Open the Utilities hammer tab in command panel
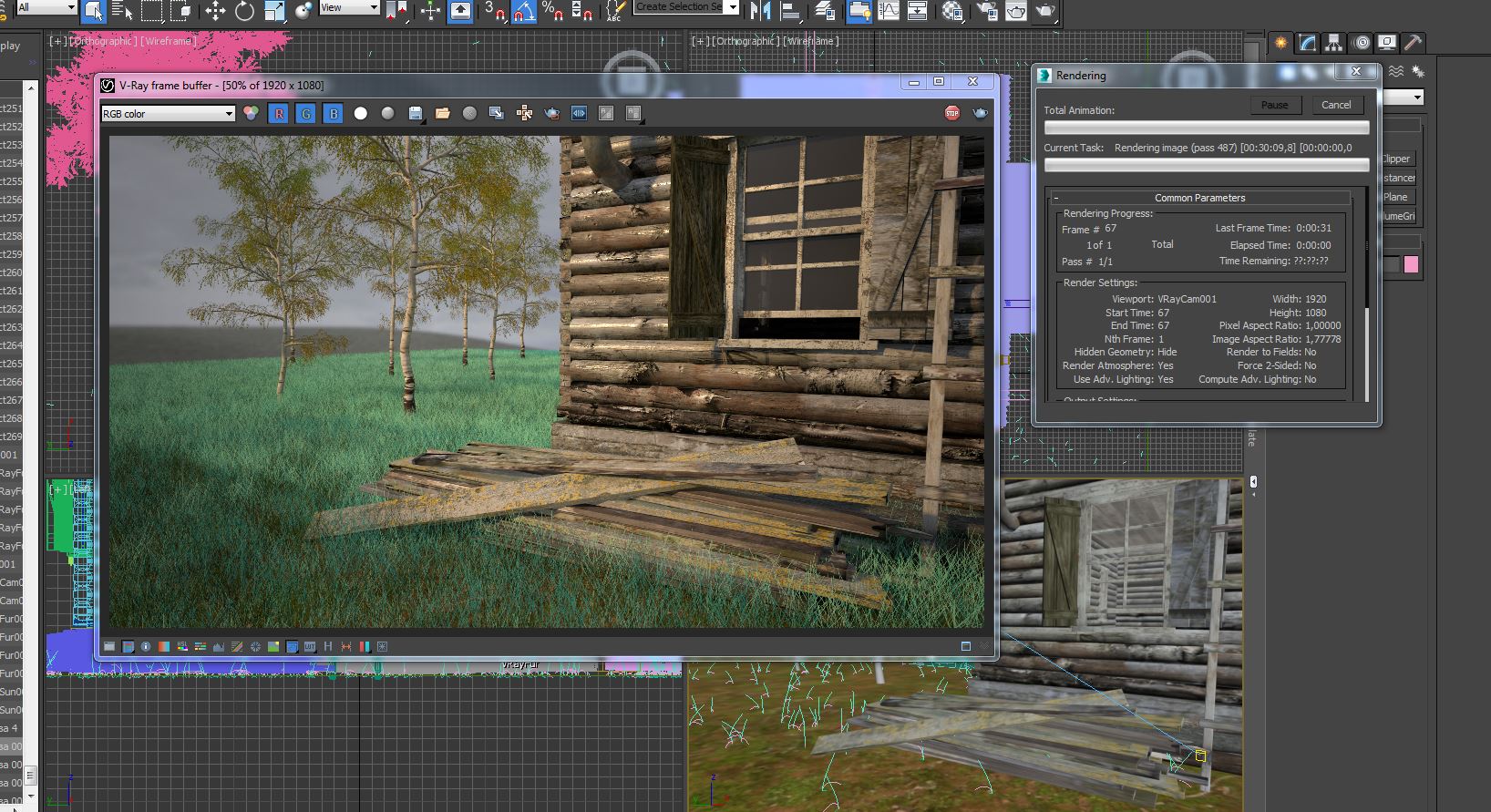The height and width of the screenshot is (812, 1491). coord(1413,42)
